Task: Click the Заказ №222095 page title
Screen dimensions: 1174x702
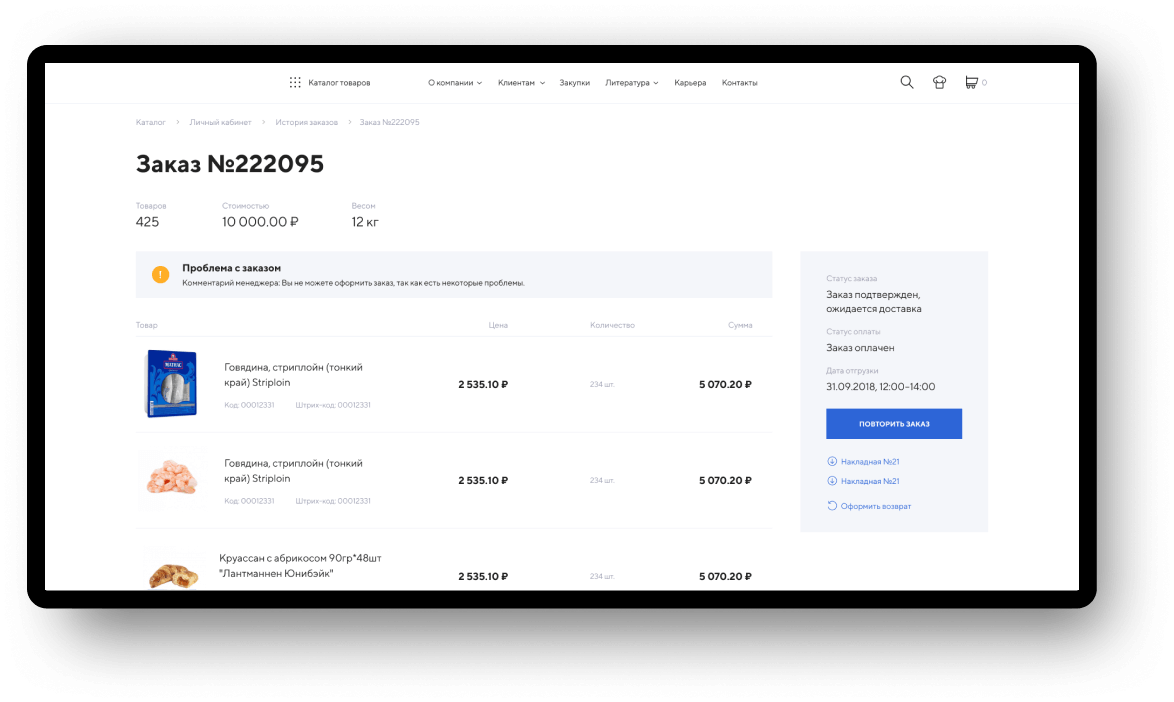Action: pyautogui.click(x=230, y=164)
